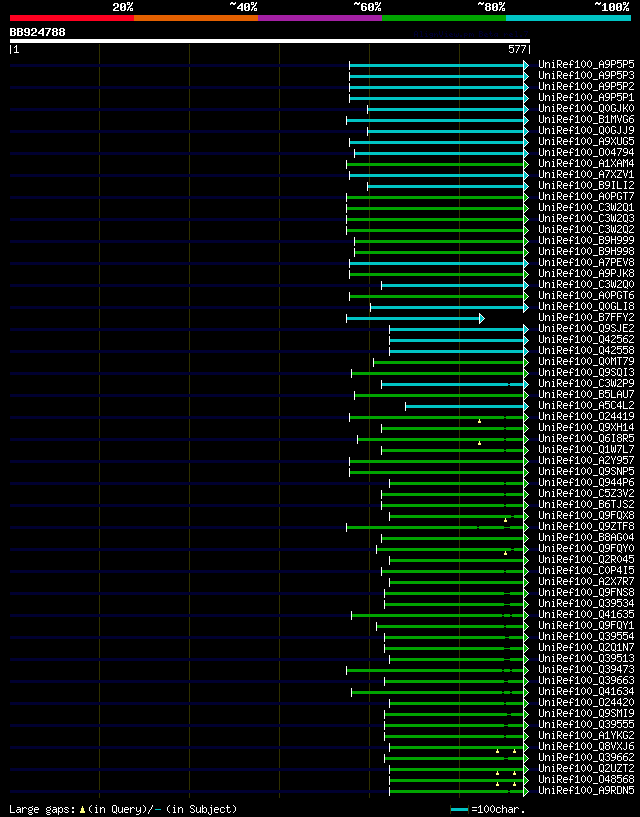640x817 pixels.
Task: Click the cyan alignment bar for A5C4L2
Action: coord(465,406)
